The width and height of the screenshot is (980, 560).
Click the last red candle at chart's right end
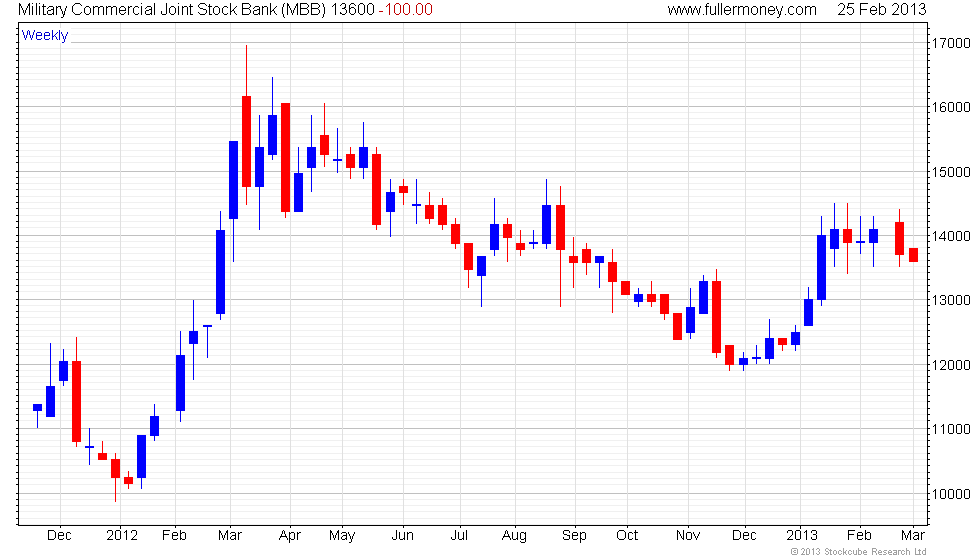pyautogui.click(x=913, y=255)
